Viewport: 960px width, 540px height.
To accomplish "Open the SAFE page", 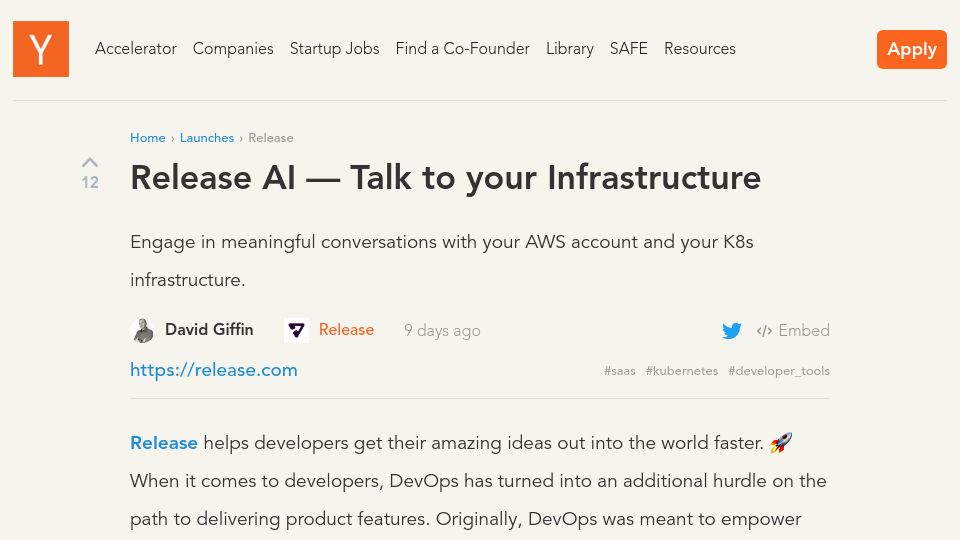I will [629, 48].
